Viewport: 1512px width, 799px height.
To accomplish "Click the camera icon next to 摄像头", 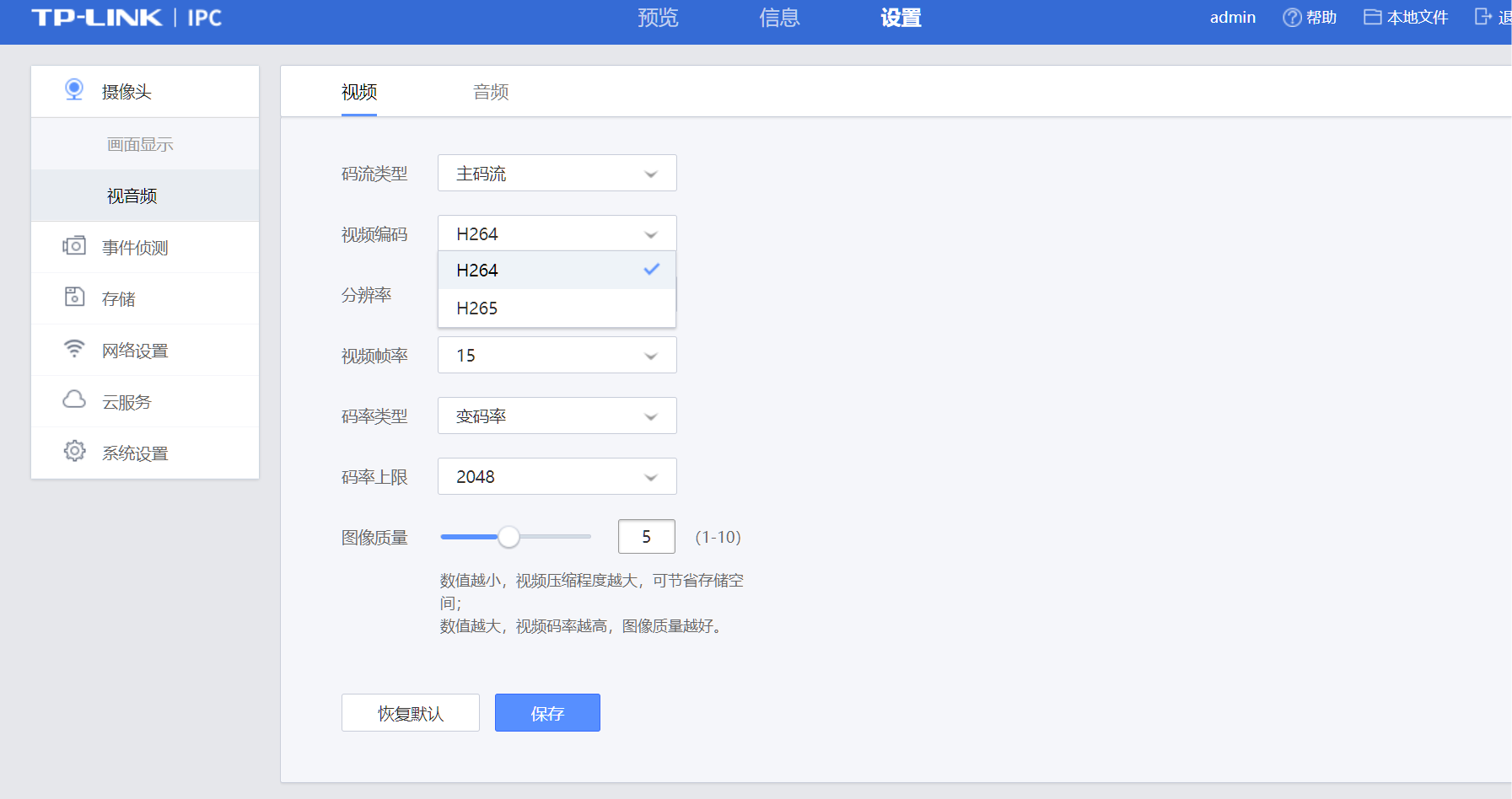I will coord(74,89).
